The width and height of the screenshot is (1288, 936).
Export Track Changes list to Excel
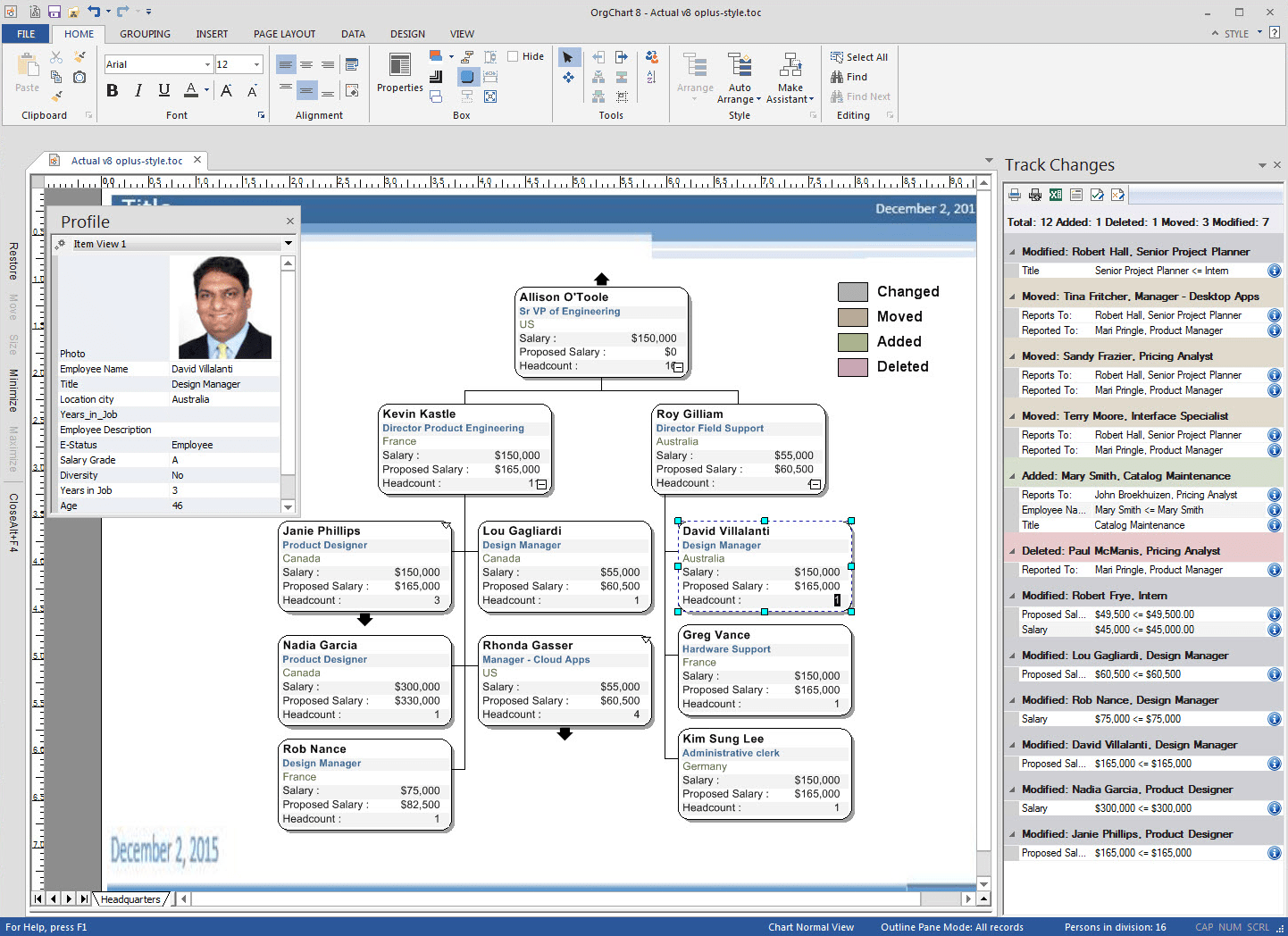[1055, 194]
